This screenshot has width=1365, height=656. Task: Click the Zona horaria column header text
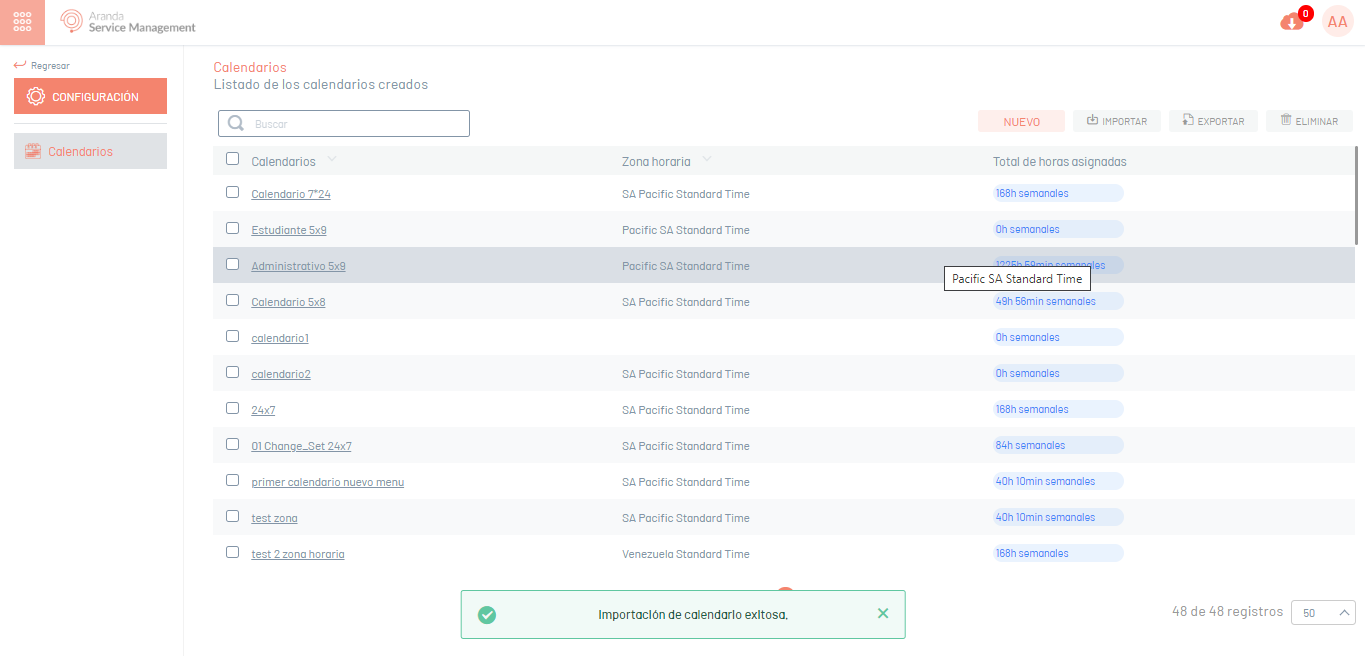(x=656, y=161)
